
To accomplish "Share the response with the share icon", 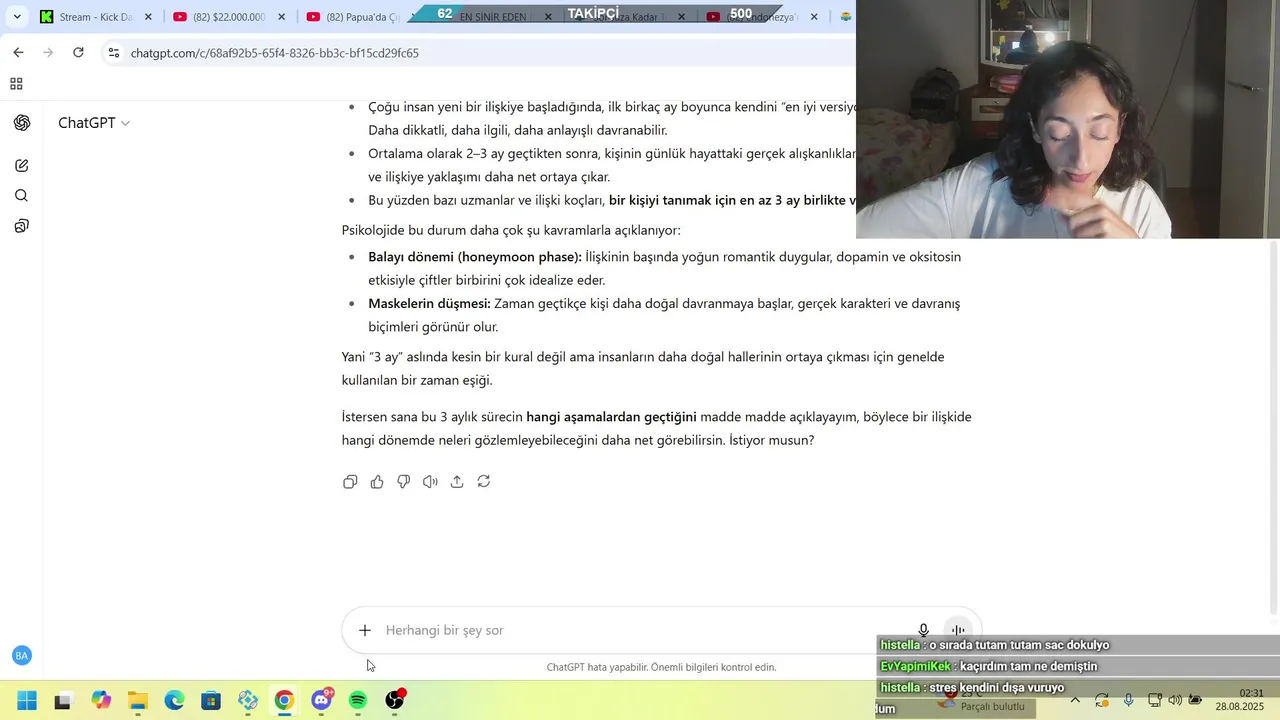I will point(457,482).
